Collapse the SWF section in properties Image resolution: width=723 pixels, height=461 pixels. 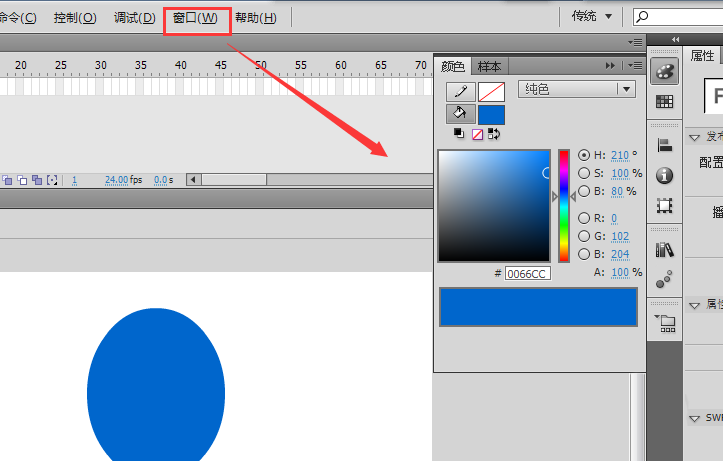[694, 418]
